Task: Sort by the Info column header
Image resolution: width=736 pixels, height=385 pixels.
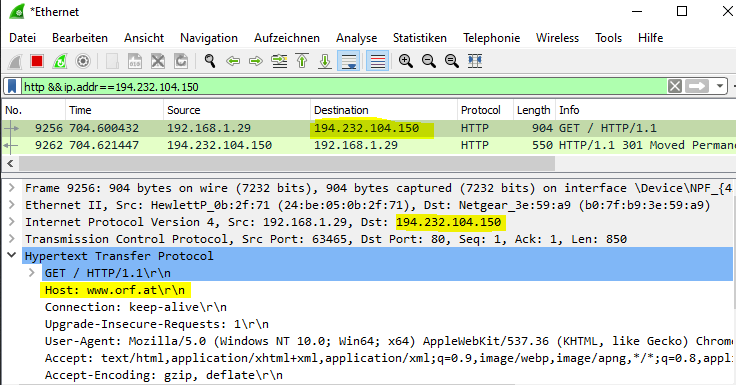Action: click(x=645, y=110)
